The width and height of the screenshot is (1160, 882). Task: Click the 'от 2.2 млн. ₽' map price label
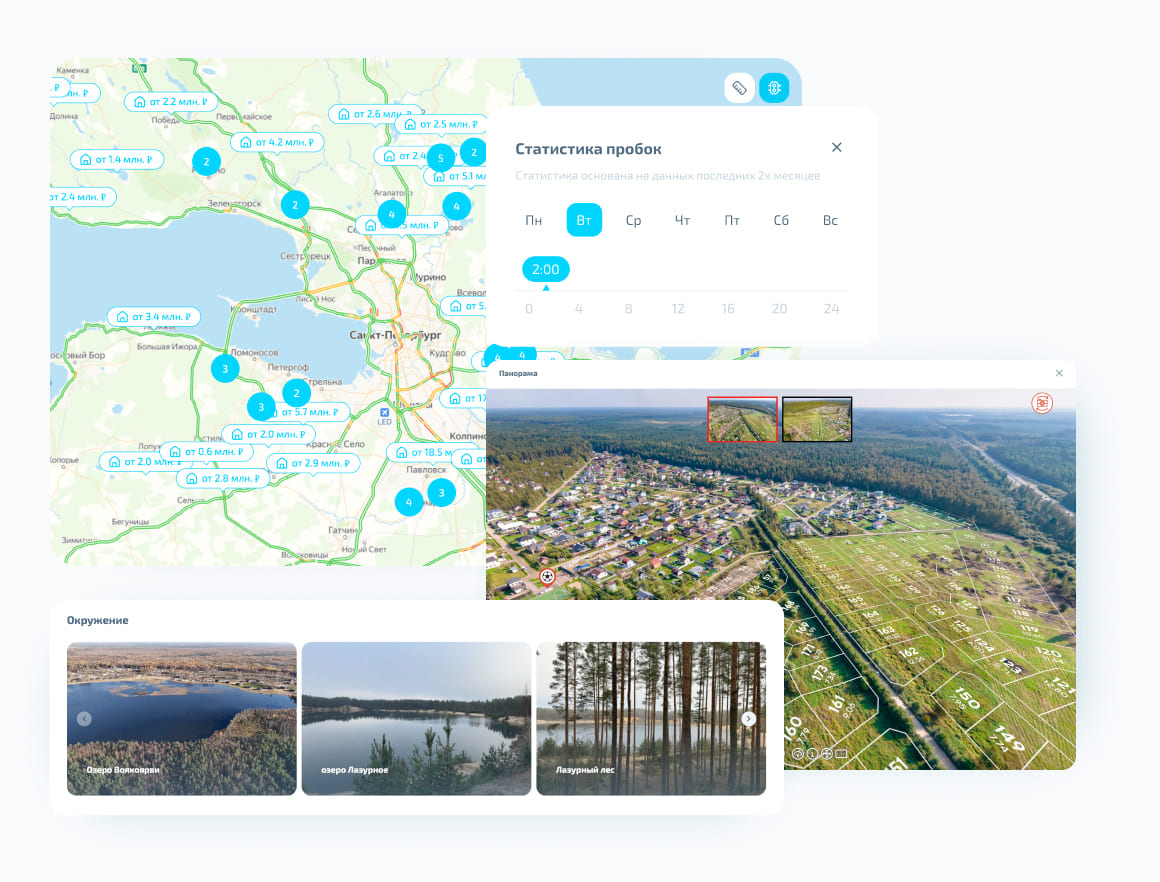pyautogui.click(x=172, y=102)
